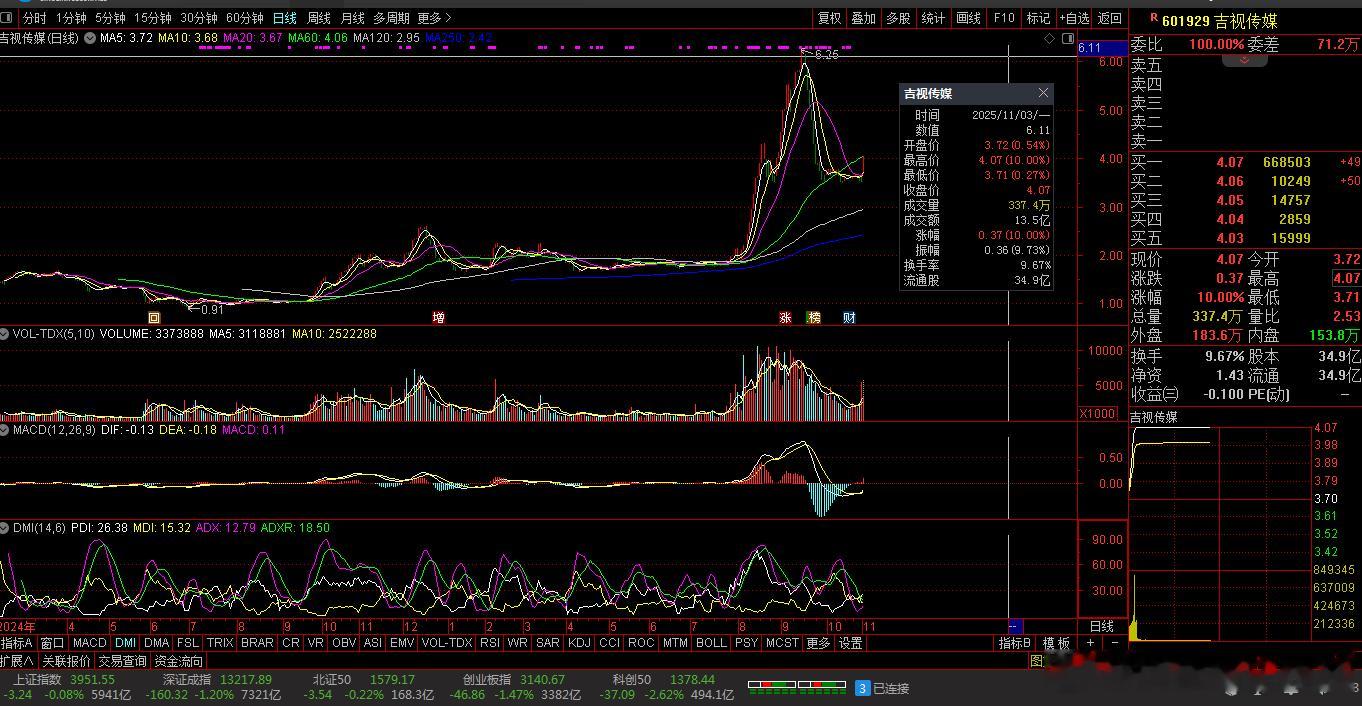Switch indicator to DMA
Screen dimensions: 1362x706
[x=157, y=643]
